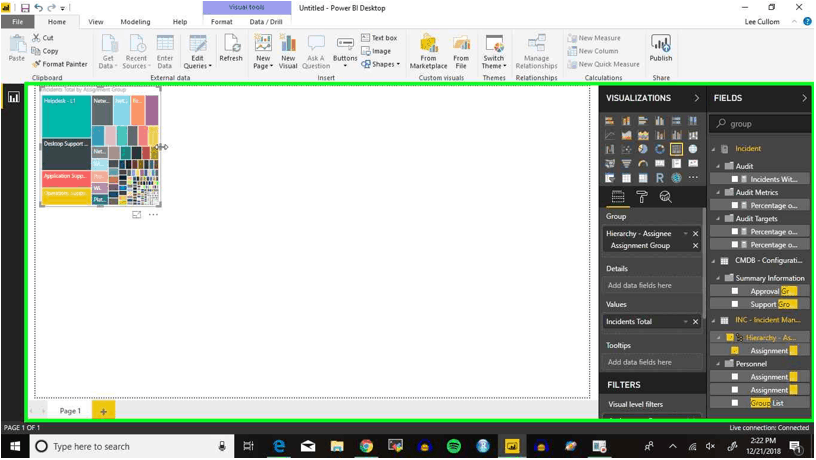Open the Get Data dropdown
This screenshot has width=816, height=460.
pos(108,51)
